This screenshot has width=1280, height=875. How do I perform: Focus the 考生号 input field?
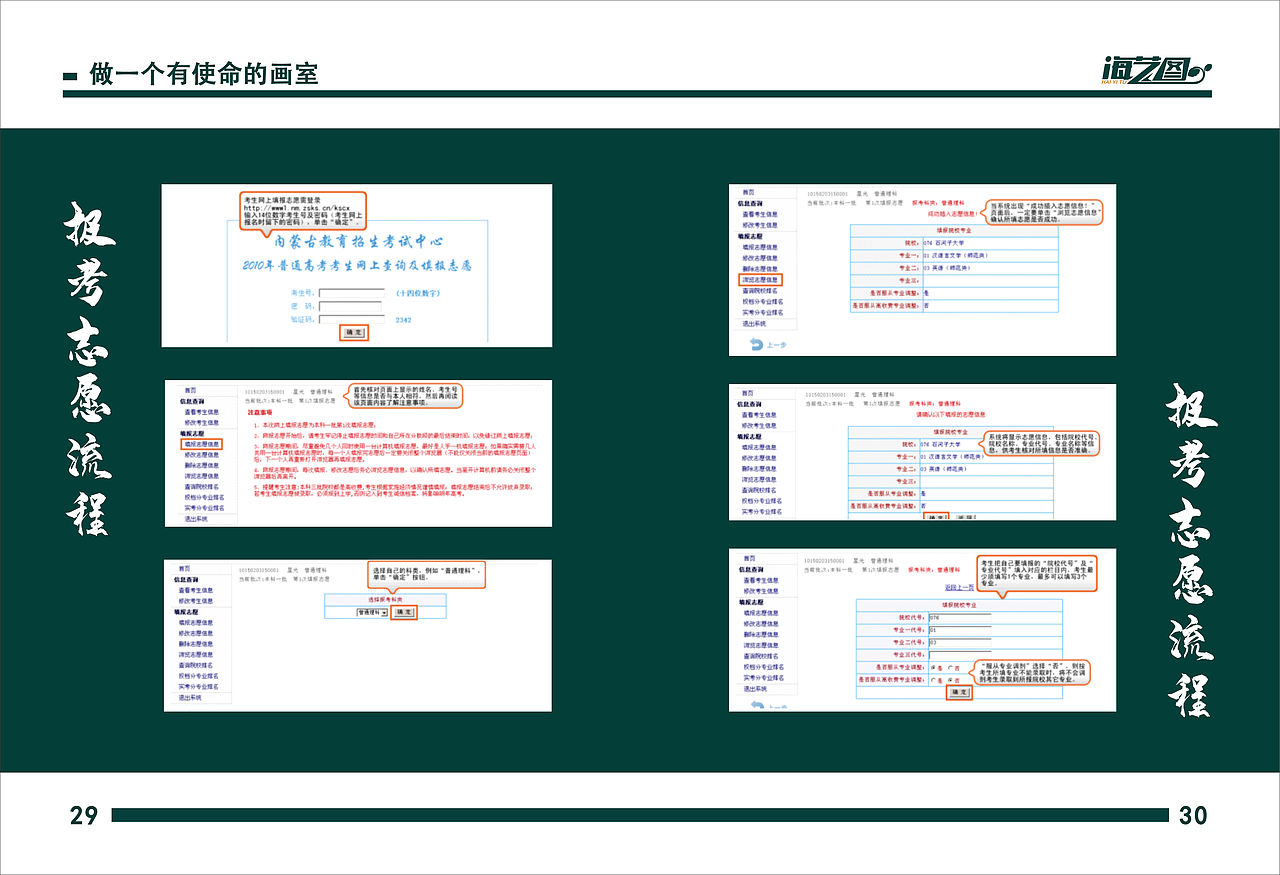click(350, 293)
